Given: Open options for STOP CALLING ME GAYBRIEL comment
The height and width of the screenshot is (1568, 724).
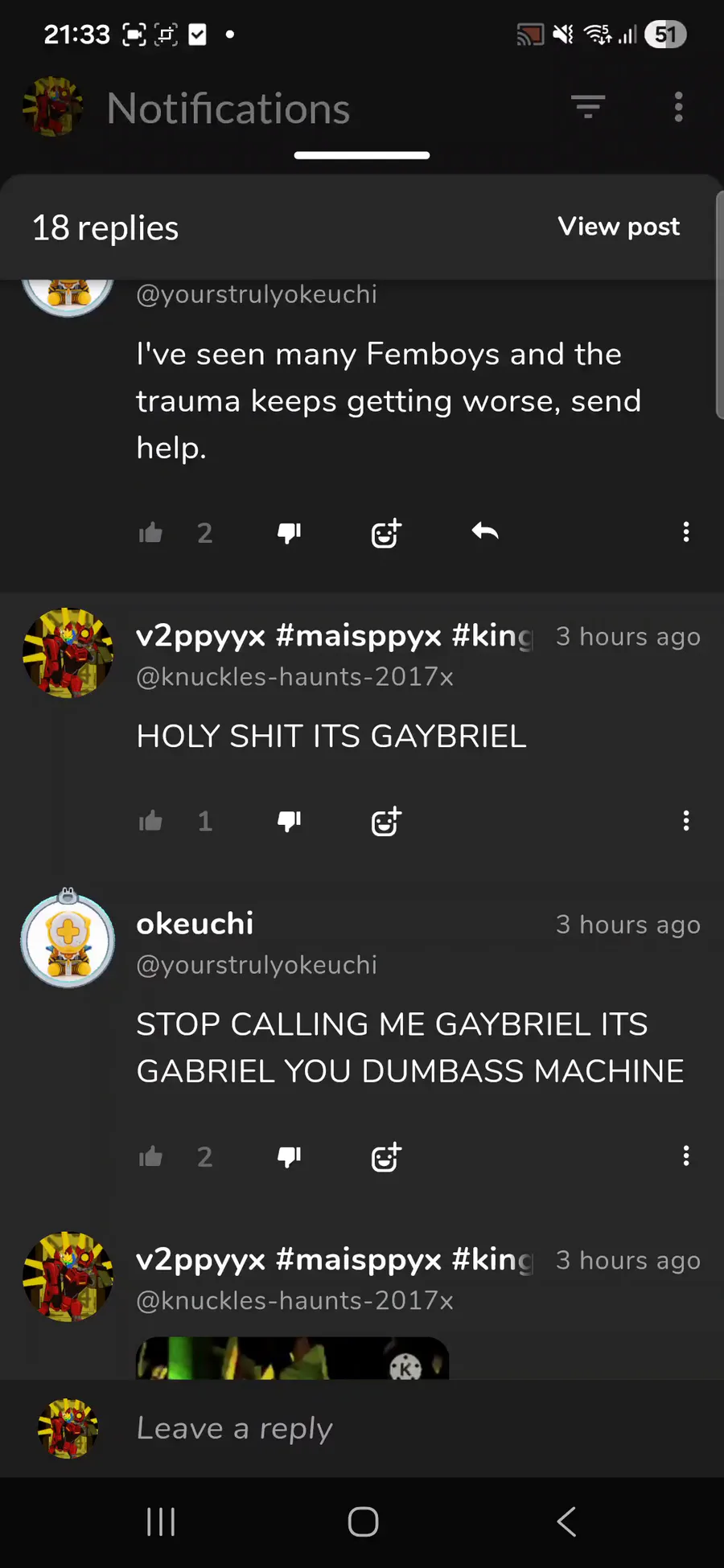Looking at the screenshot, I should click(x=685, y=1156).
